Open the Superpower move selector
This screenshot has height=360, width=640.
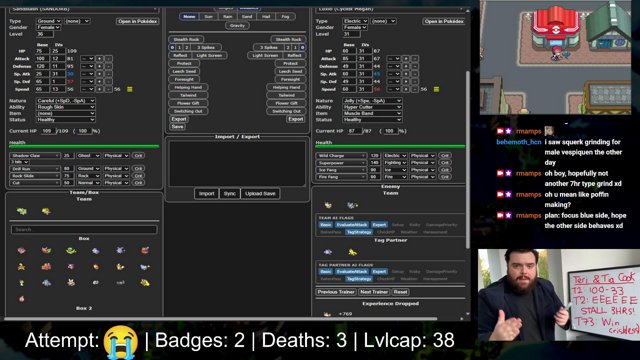pyautogui.click(x=341, y=163)
